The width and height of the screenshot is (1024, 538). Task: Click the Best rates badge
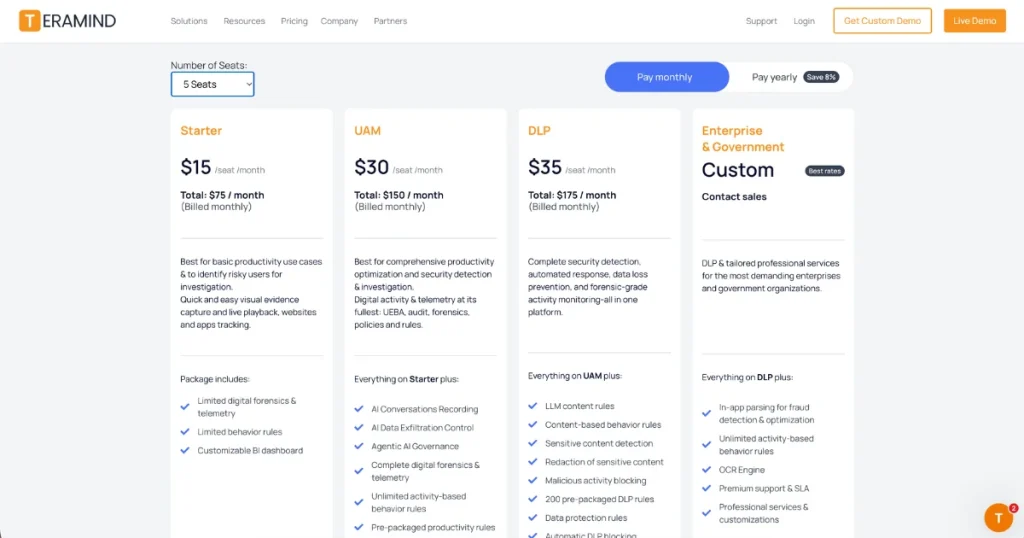click(824, 171)
